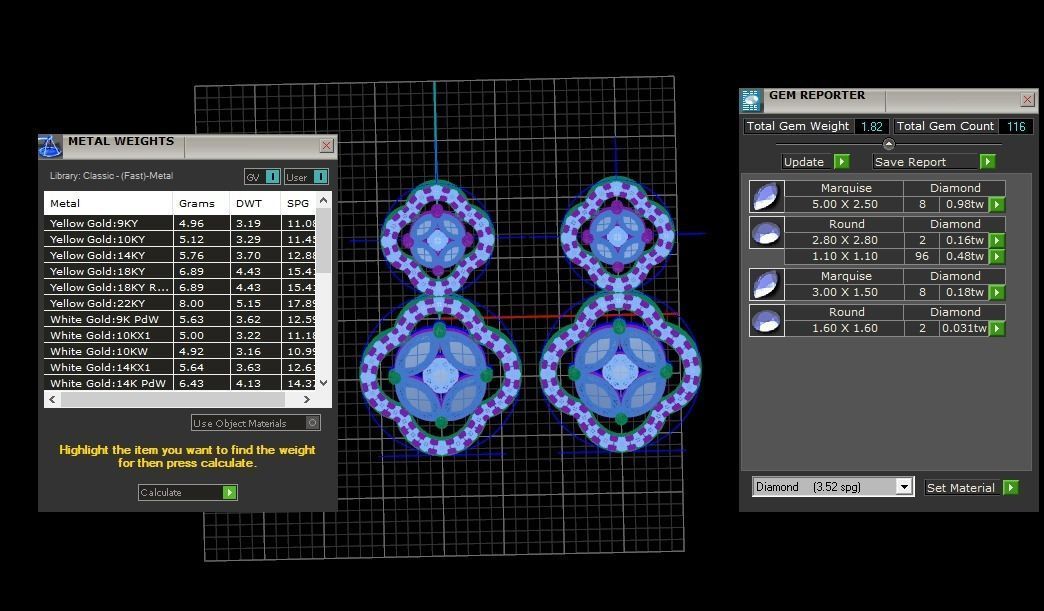Screen dimensions: 1044x611
Task: Click green arrow next to 0.48tw
Action: [x=997, y=256]
